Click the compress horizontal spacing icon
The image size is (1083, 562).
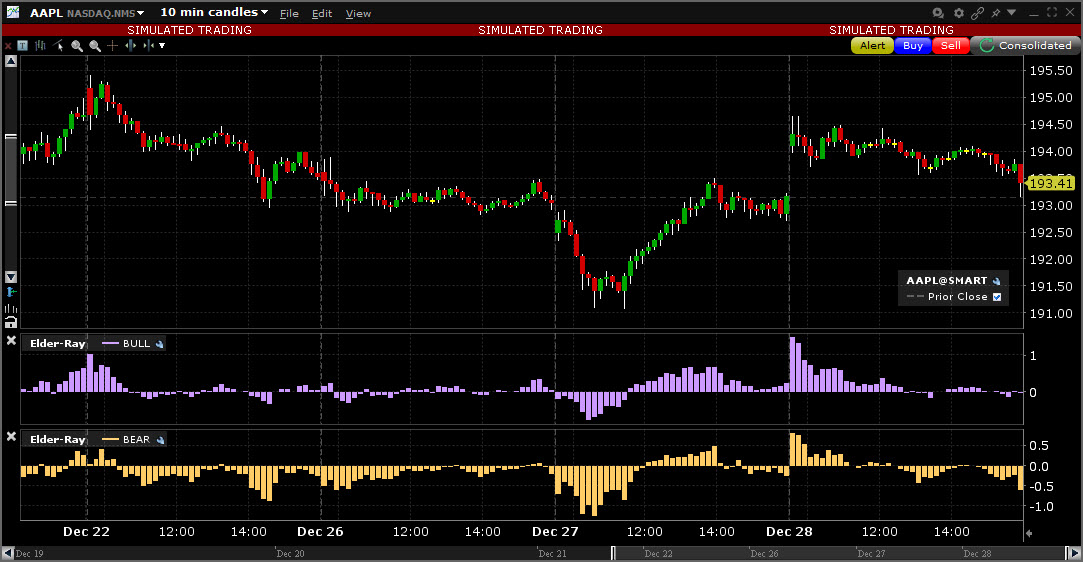148,46
